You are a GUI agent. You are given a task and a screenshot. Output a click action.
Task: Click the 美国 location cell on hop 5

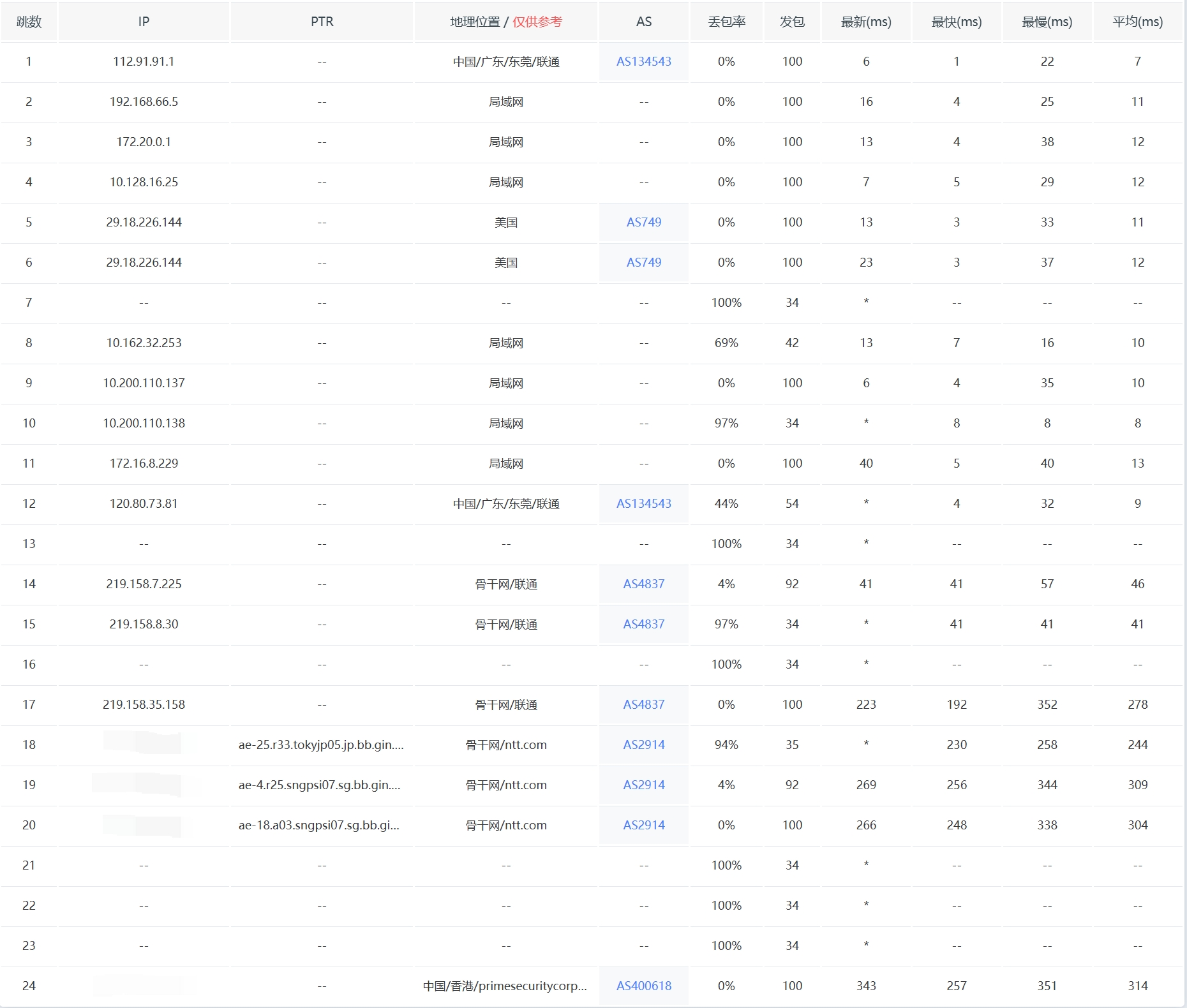click(506, 222)
